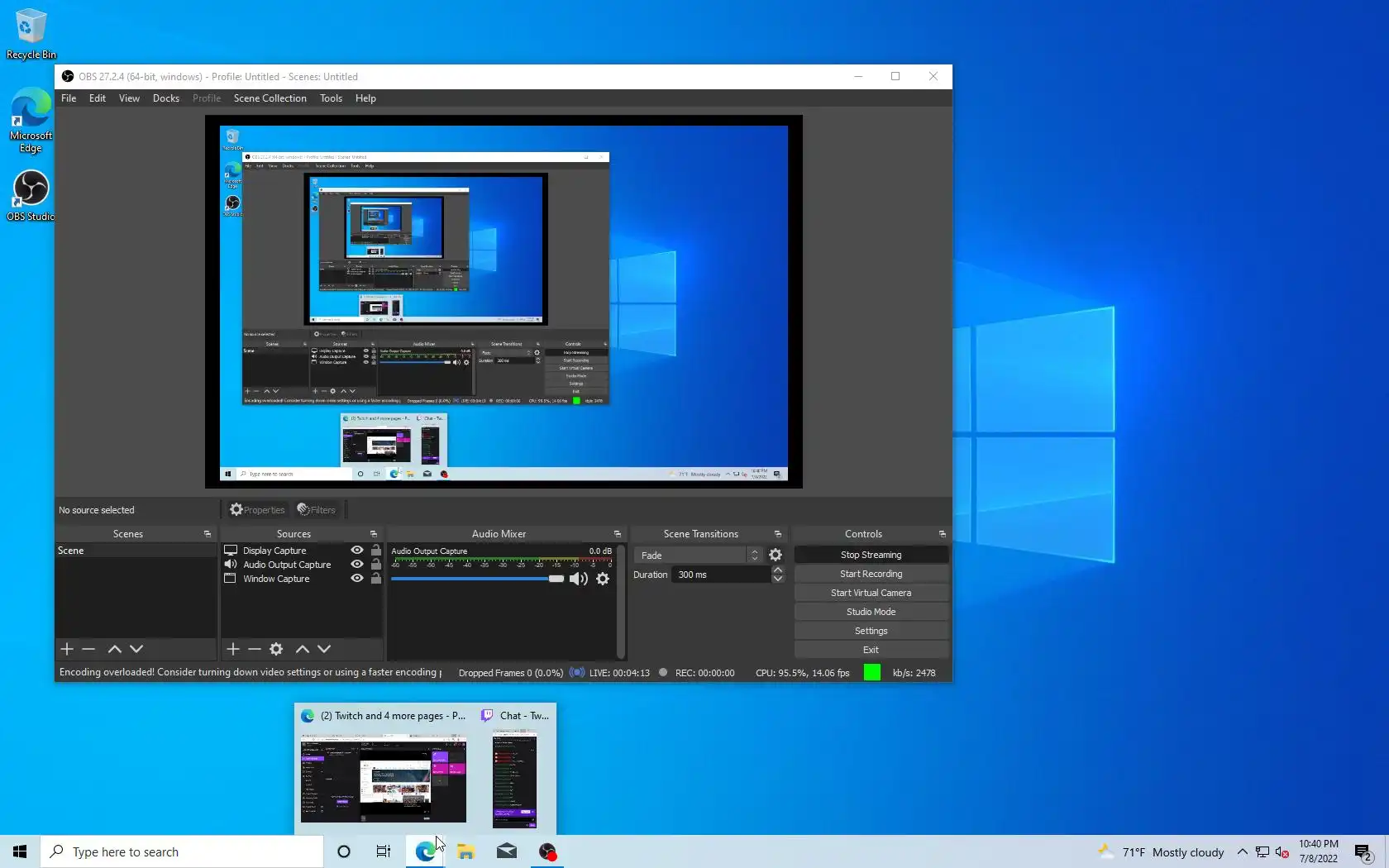The image size is (1389, 868).
Task: Click the Duration 300 ms input field
Action: pos(722,575)
